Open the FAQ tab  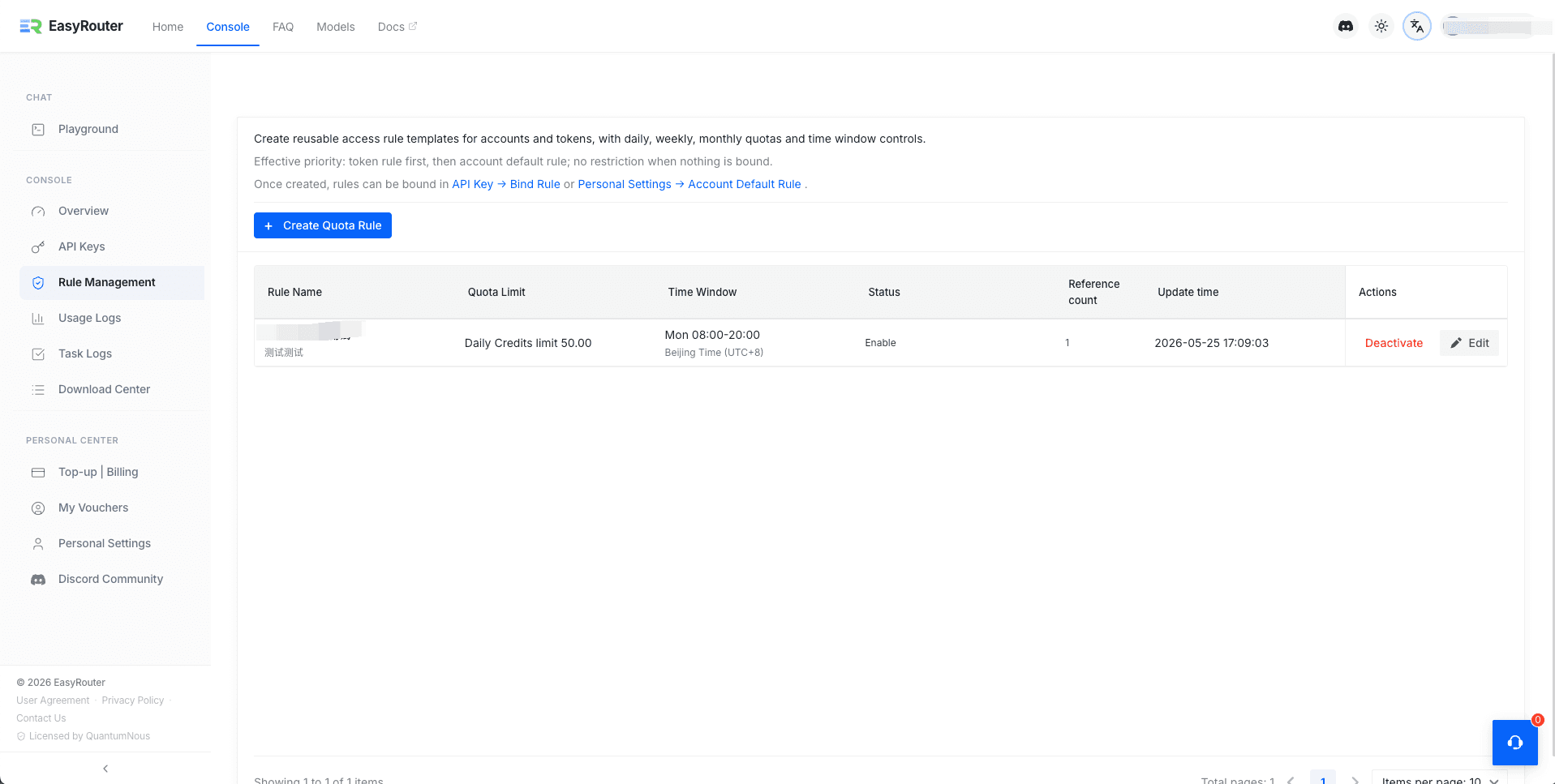tap(283, 27)
